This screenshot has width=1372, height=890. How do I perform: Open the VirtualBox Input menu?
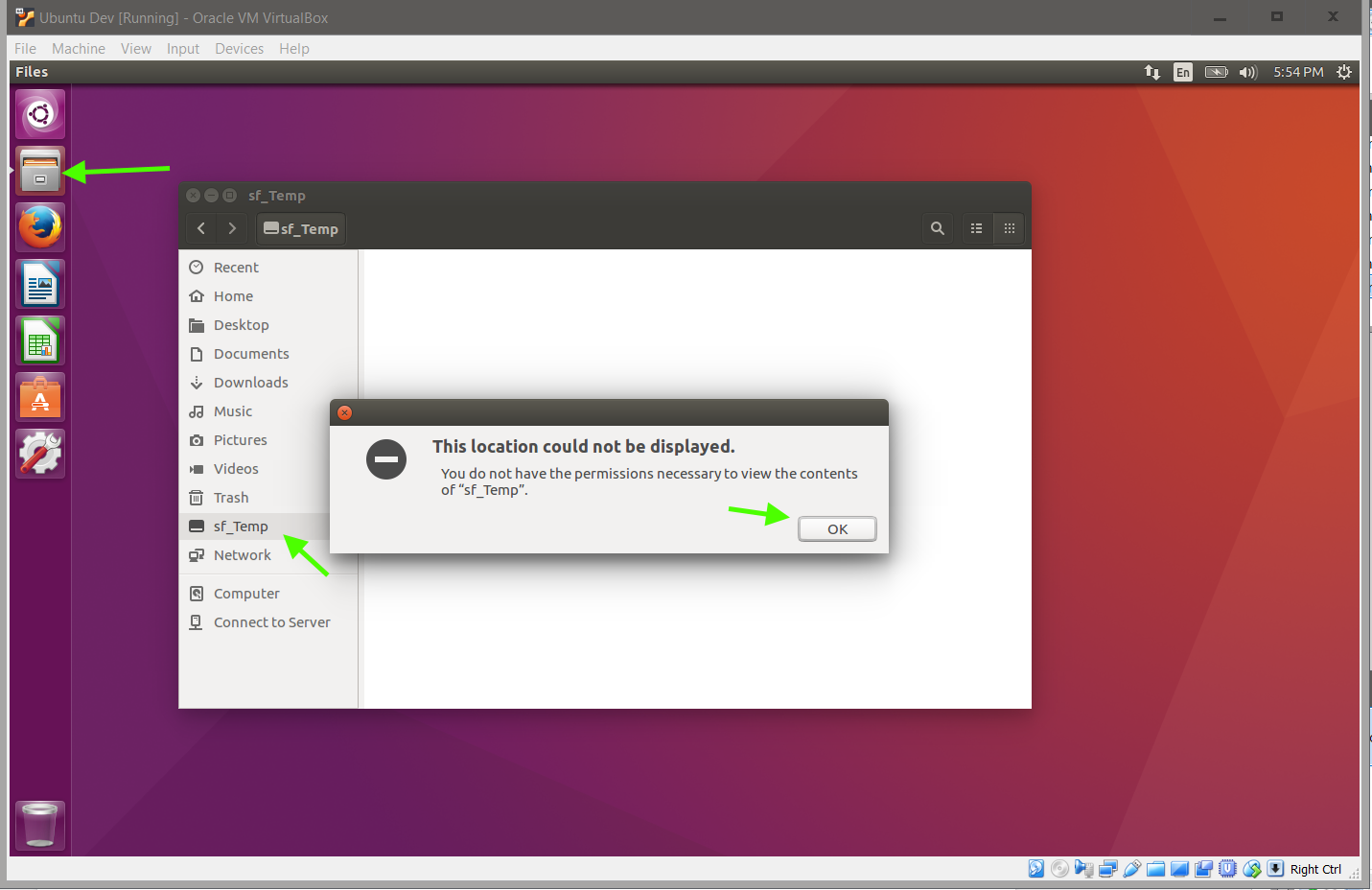click(183, 49)
